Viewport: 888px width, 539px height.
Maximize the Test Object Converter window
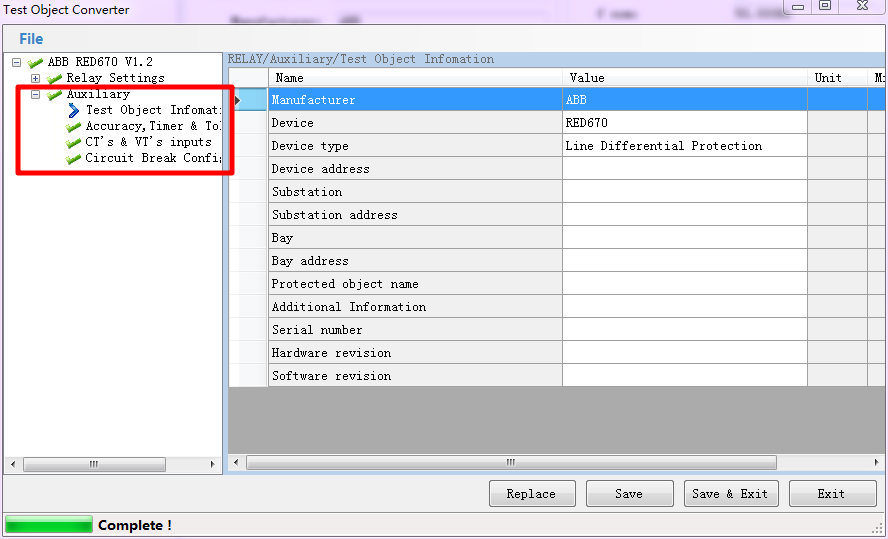(x=825, y=6)
